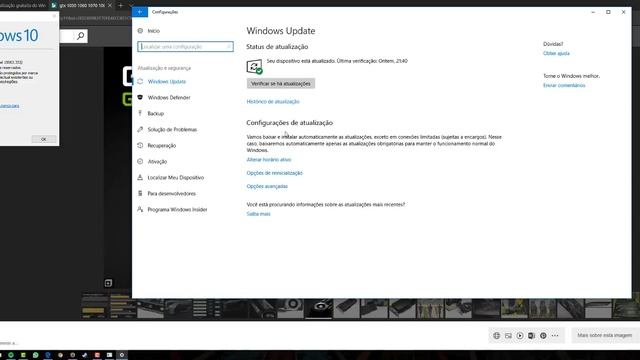Open the three-dots more options in image viewer
640x360 pixels.
coord(555,336)
